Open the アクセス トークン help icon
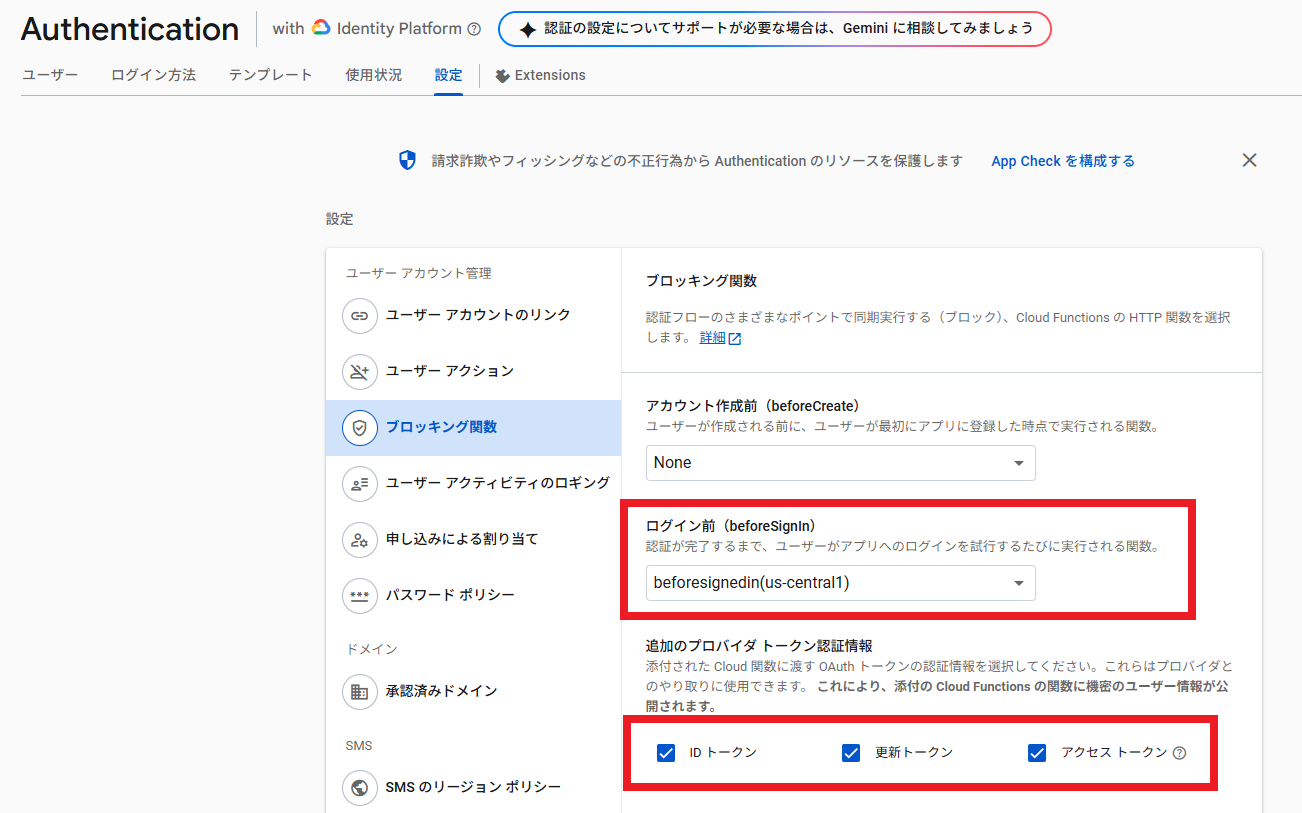The height and width of the screenshot is (813, 1302). [1179, 753]
